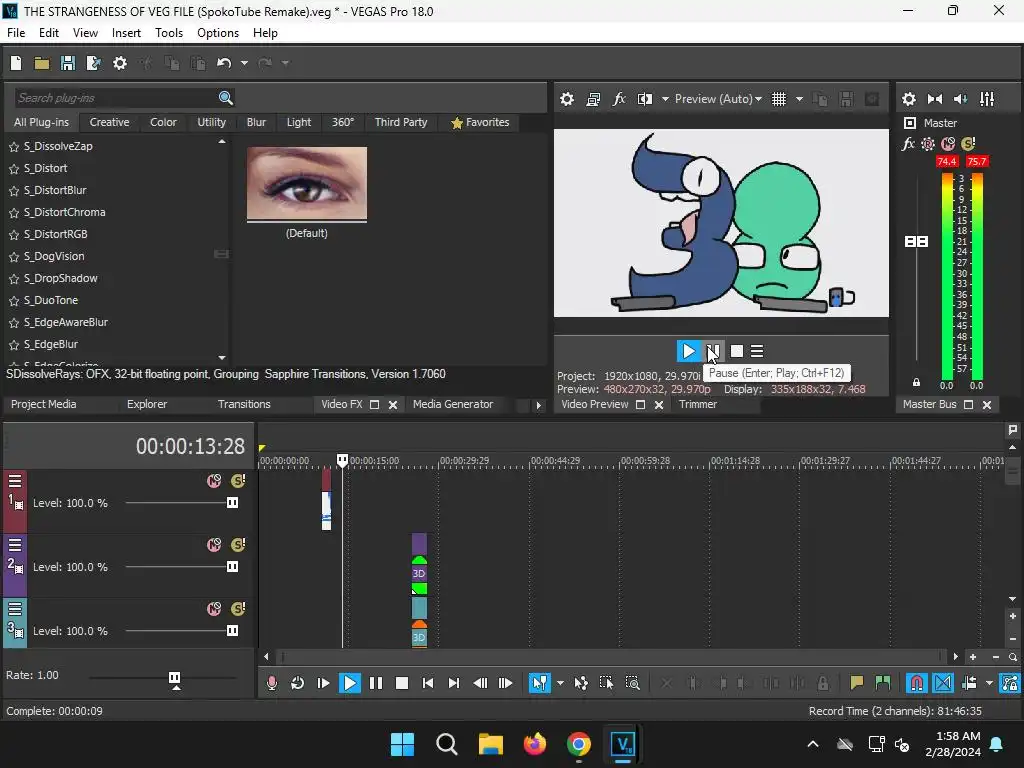Save the project with floppy disk icon
1024x768 pixels.
point(68,63)
